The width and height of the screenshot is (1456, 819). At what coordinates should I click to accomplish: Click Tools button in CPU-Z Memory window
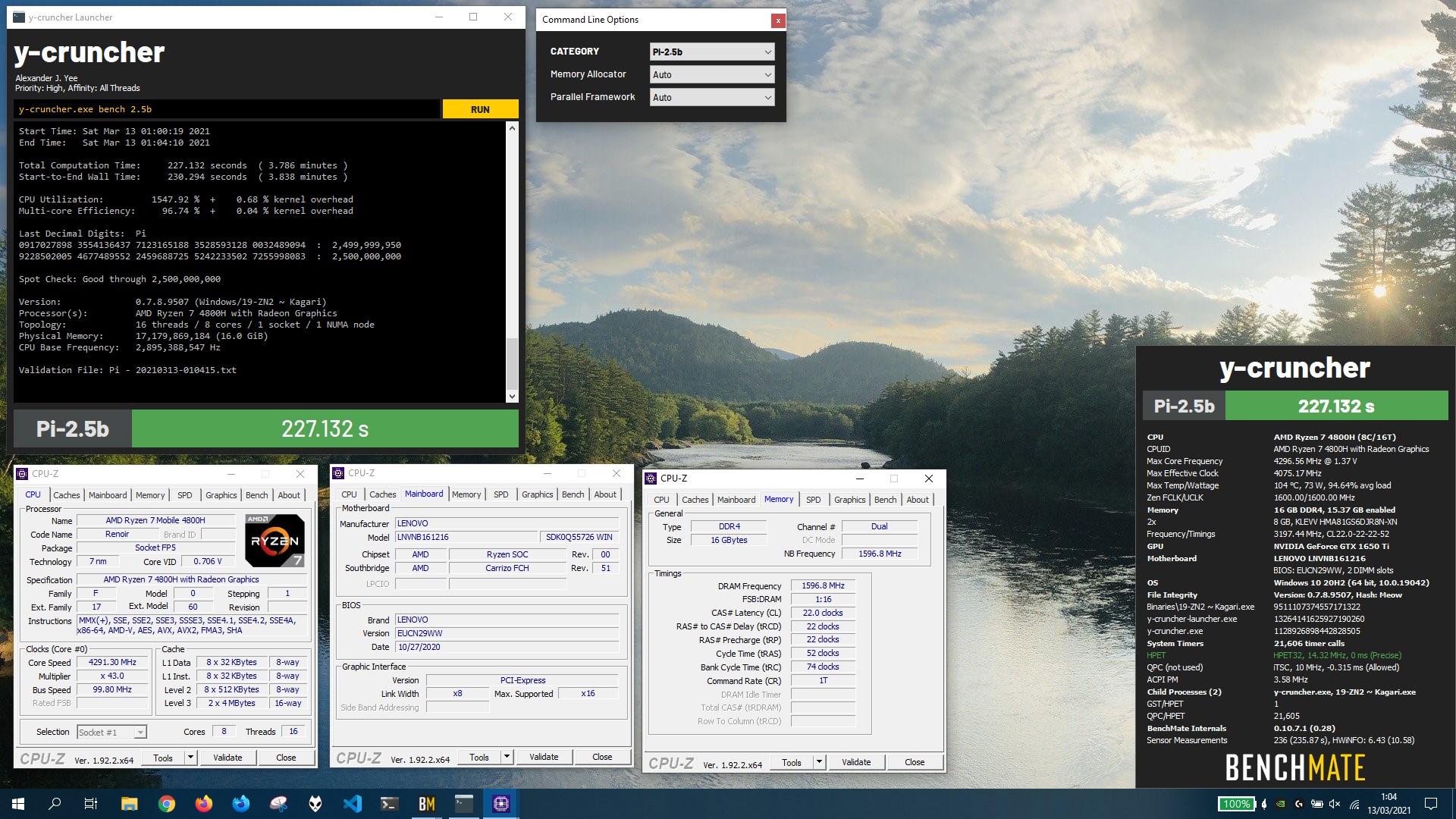[792, 762]
